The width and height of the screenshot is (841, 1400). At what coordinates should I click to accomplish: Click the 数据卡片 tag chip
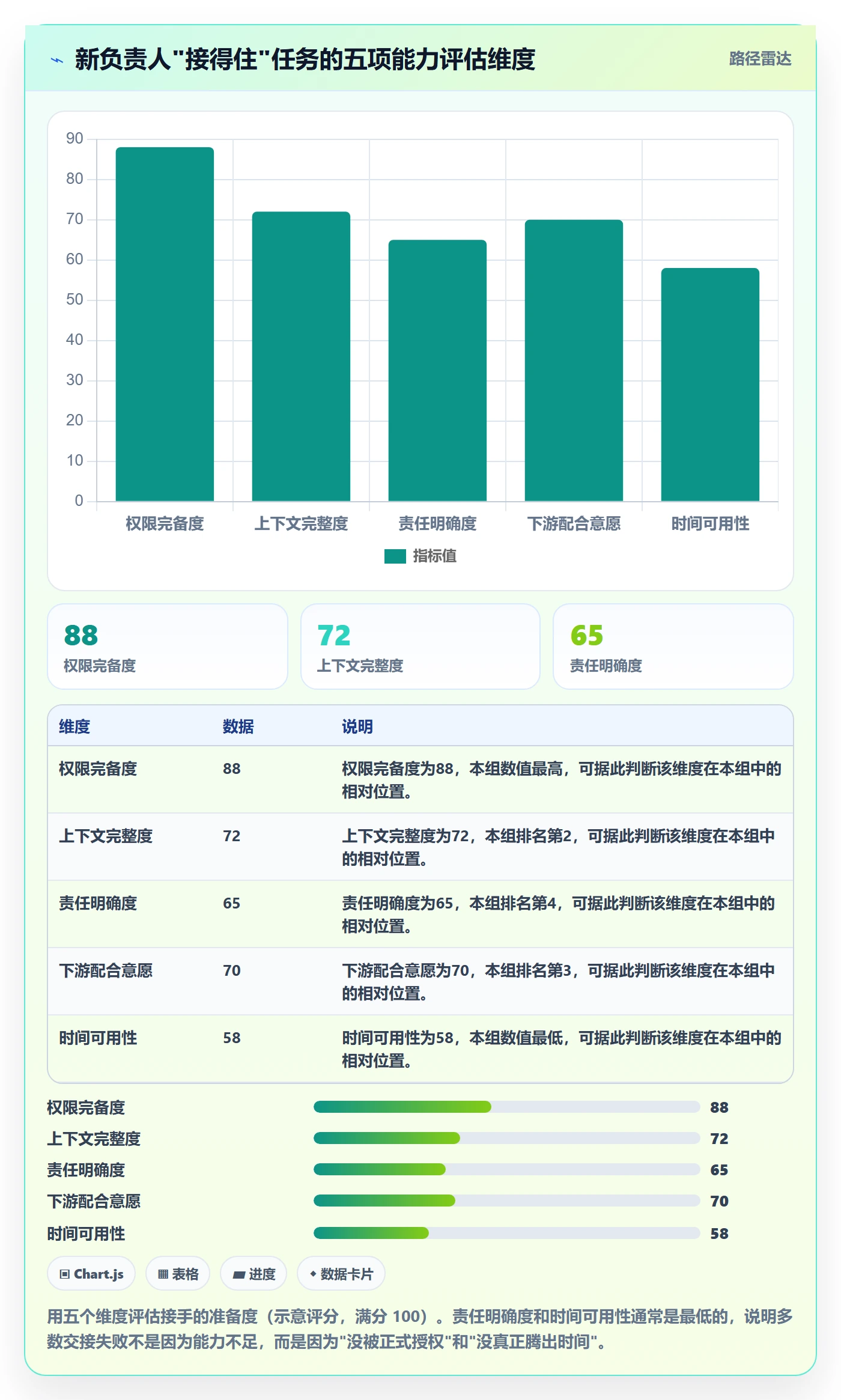coord(341,1274)
